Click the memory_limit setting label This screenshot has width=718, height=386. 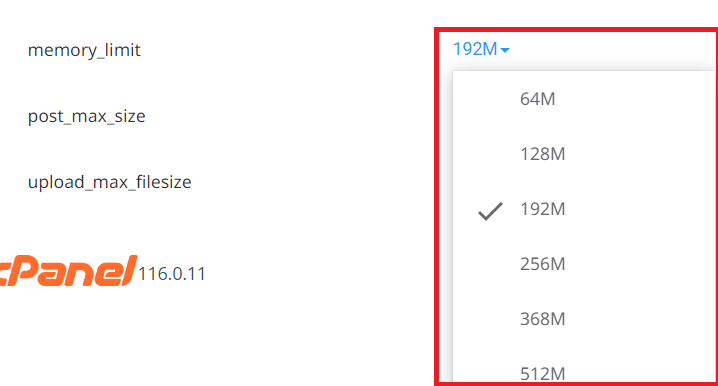[x=84, y=50]
